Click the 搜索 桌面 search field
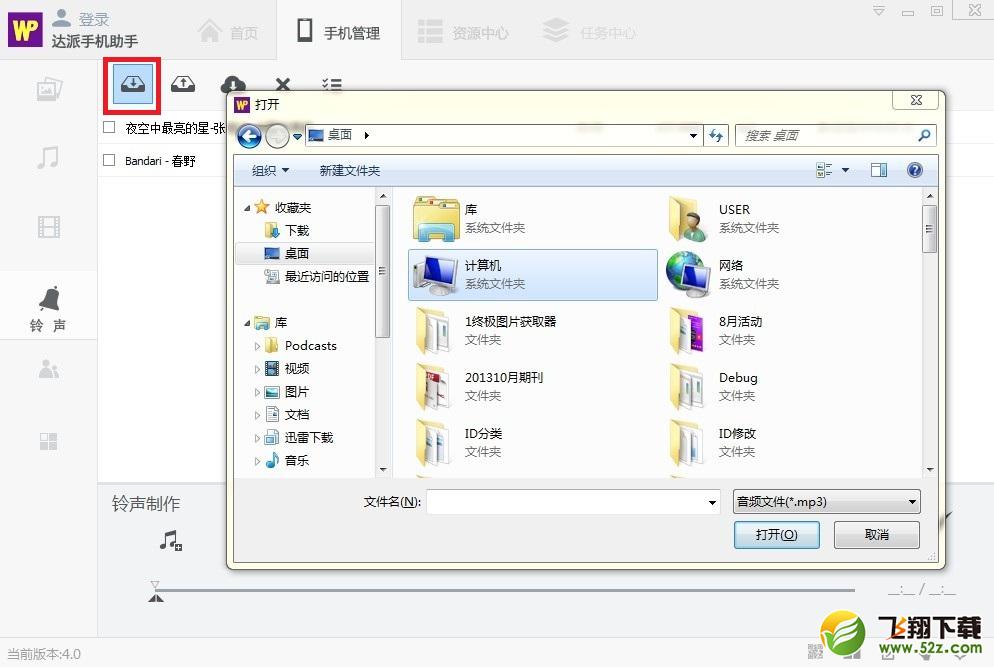994x667 pixels. tap(835, 135)
